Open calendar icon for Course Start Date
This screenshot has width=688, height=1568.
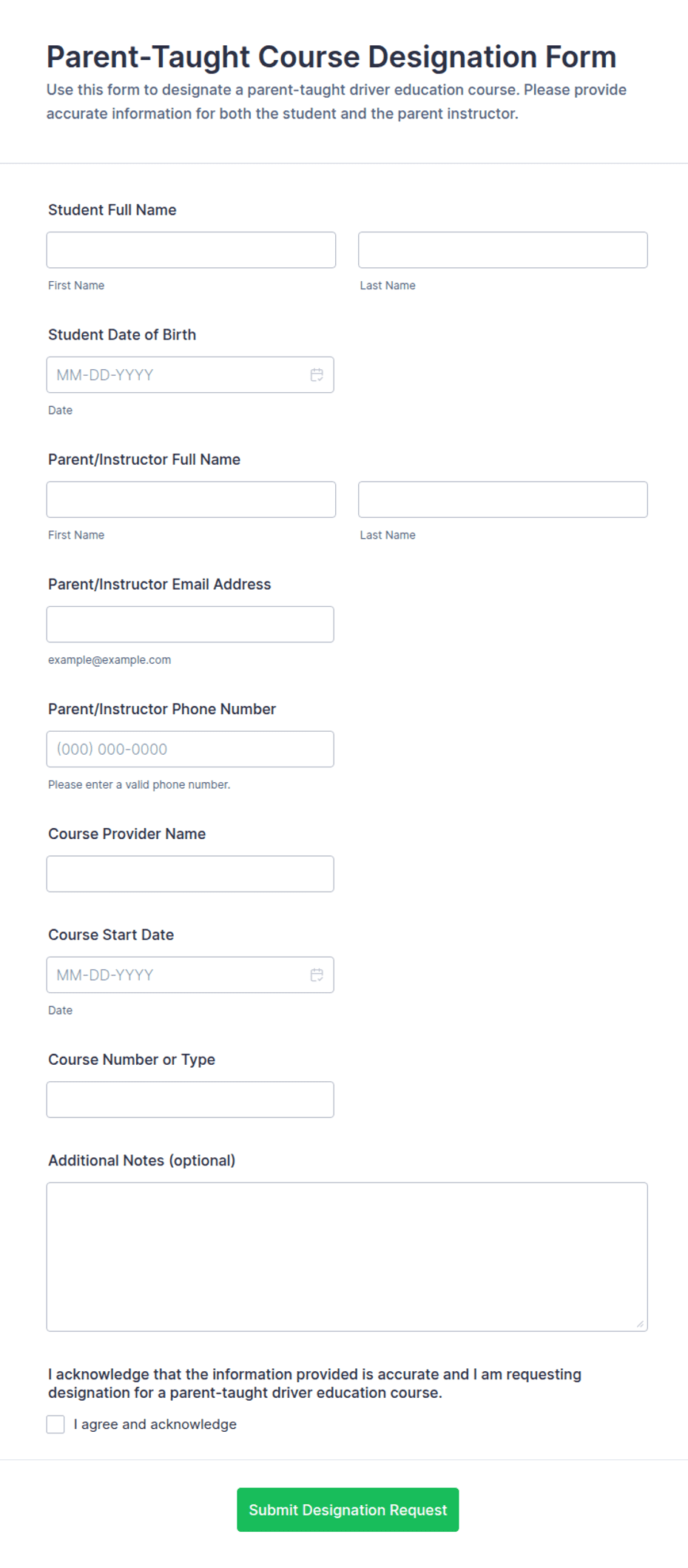[317, 975]
